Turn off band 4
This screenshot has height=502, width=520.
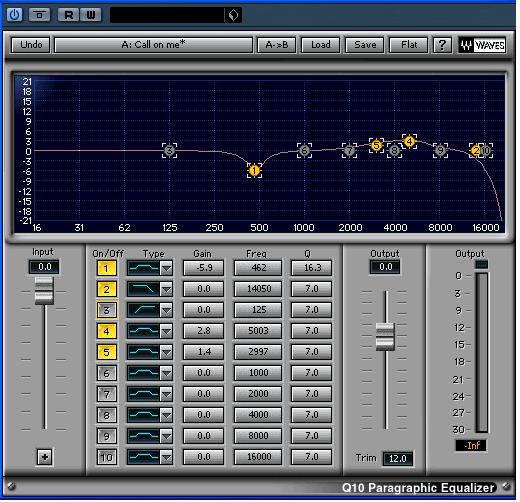(106, 331)
